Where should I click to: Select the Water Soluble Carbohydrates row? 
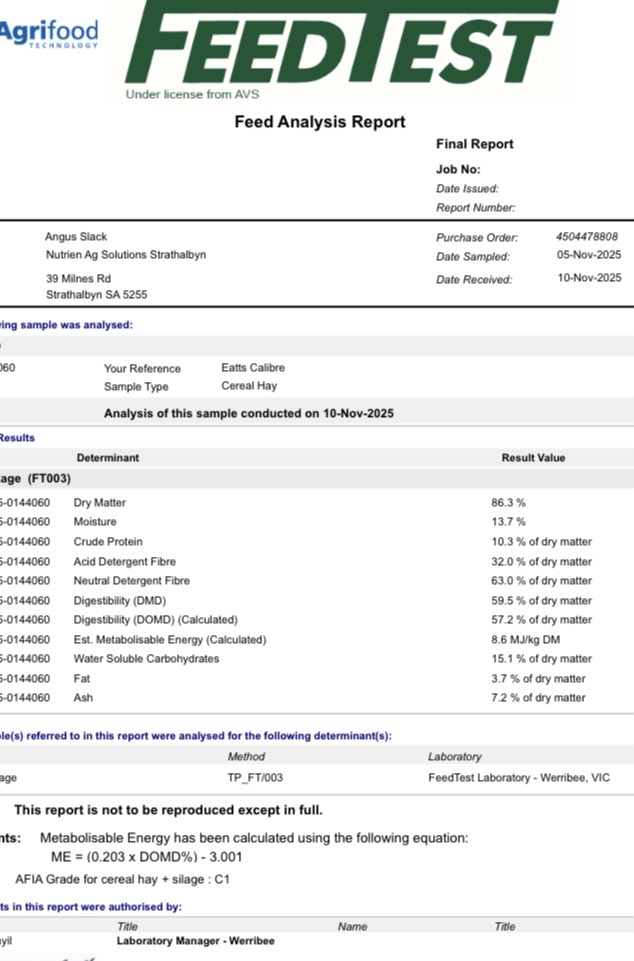(146, 659)
